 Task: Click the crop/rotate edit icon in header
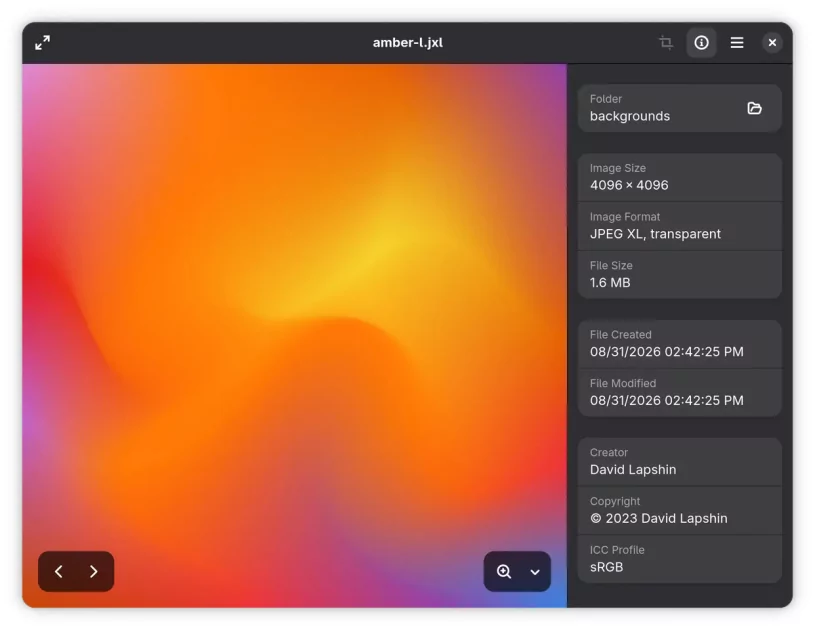tap(666, 43)
